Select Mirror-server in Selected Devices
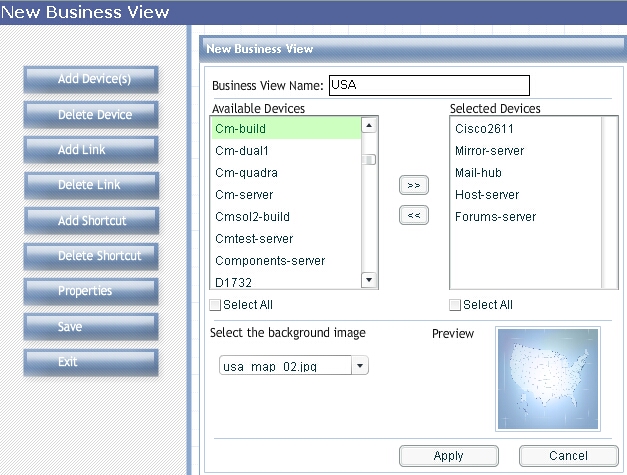The height and width of the screenshot is (475, 627). pyautogui.click(x=526, y=150)
